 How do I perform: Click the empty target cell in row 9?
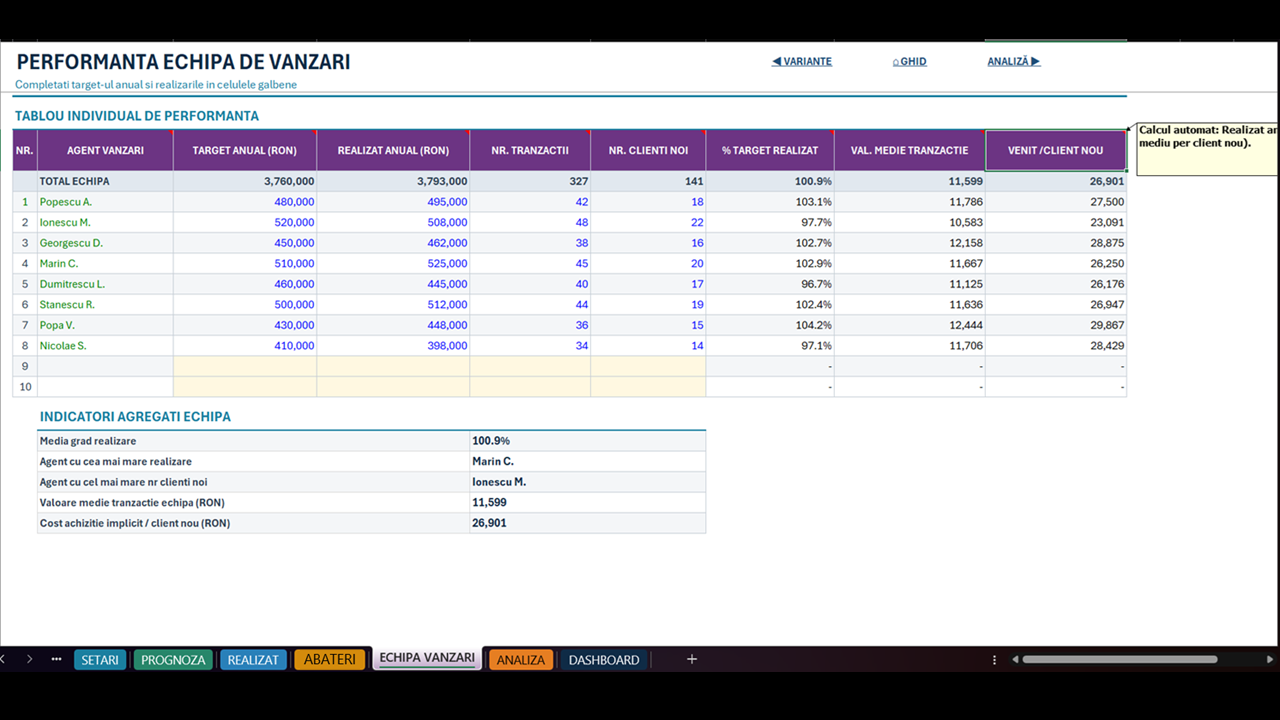point(245,366)
